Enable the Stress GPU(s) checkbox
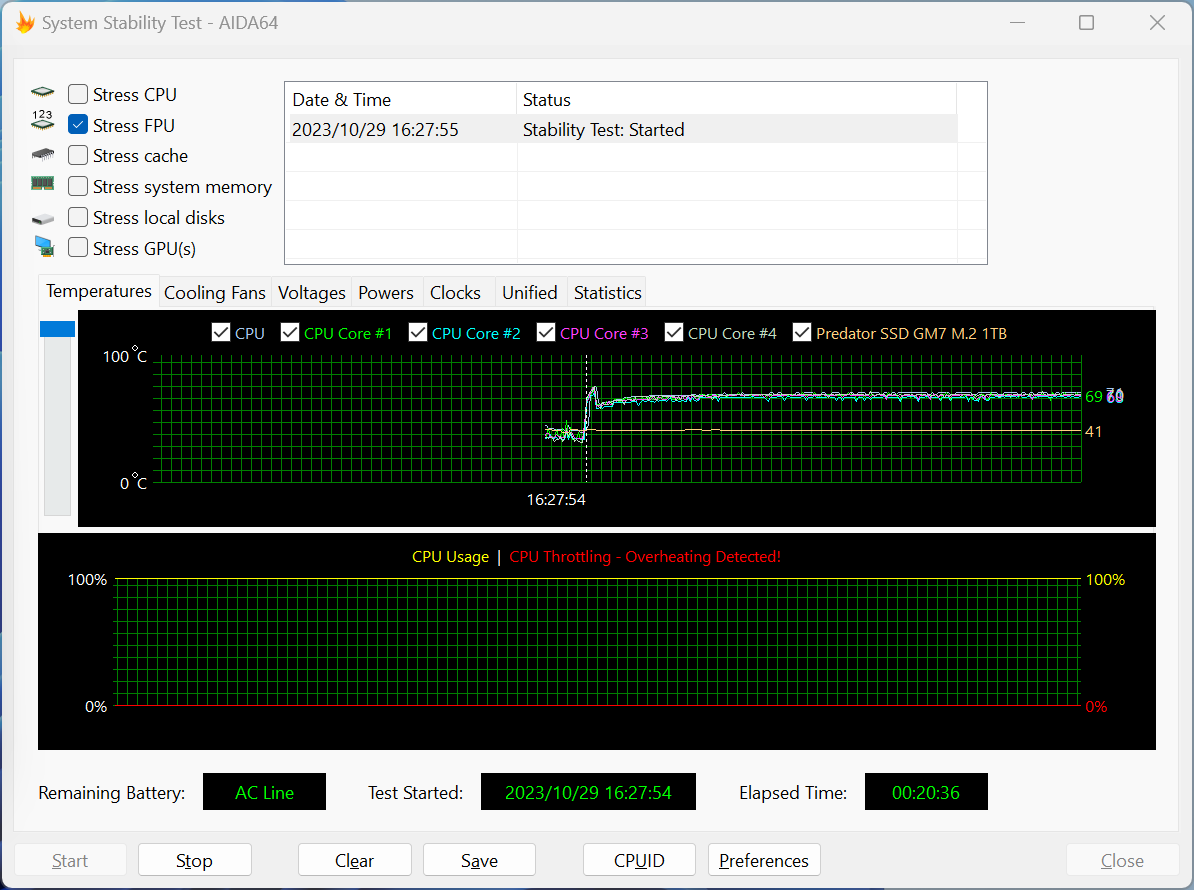This screenshot has height=890, width=1194. (78, 248)
